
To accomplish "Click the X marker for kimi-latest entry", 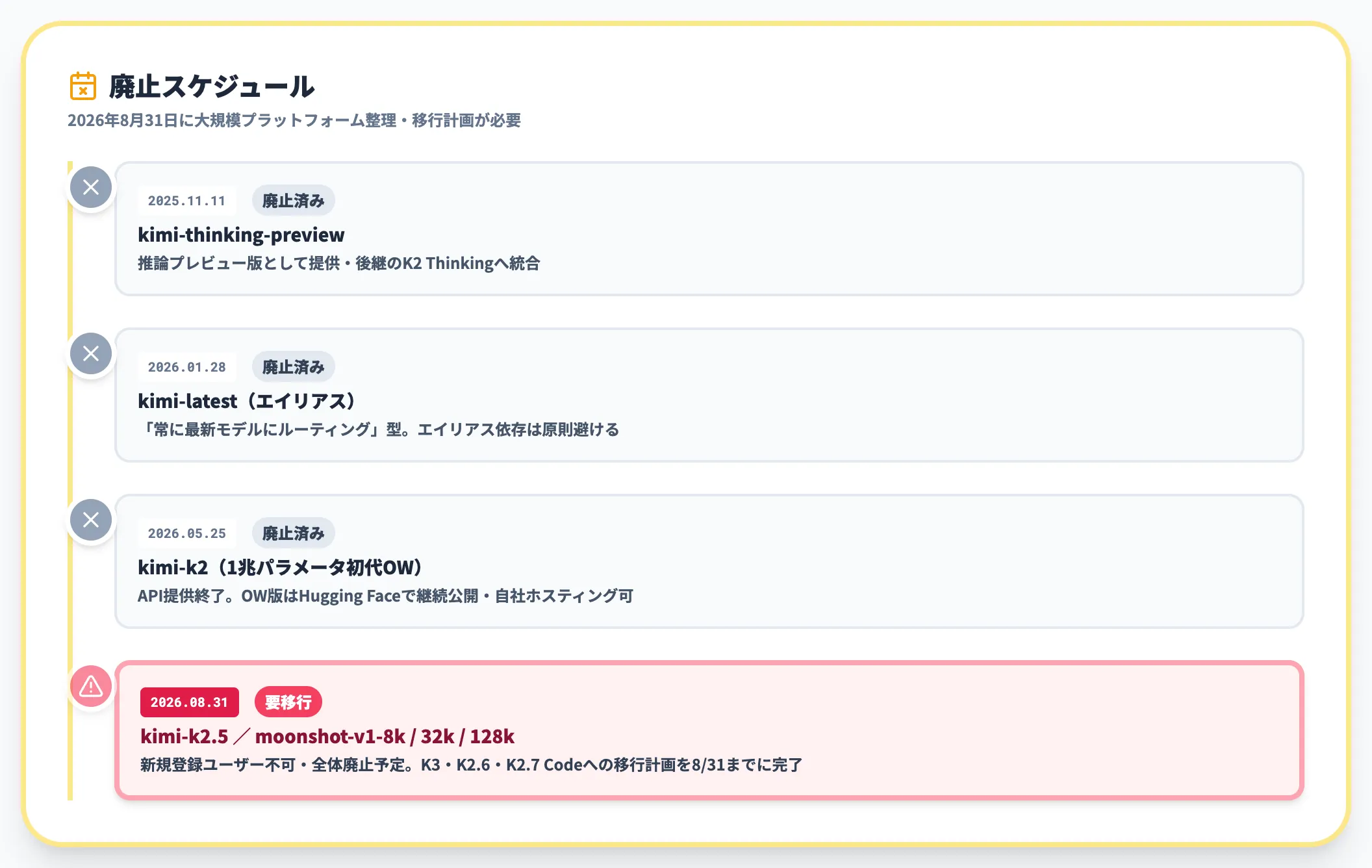I will coord(91,353).
